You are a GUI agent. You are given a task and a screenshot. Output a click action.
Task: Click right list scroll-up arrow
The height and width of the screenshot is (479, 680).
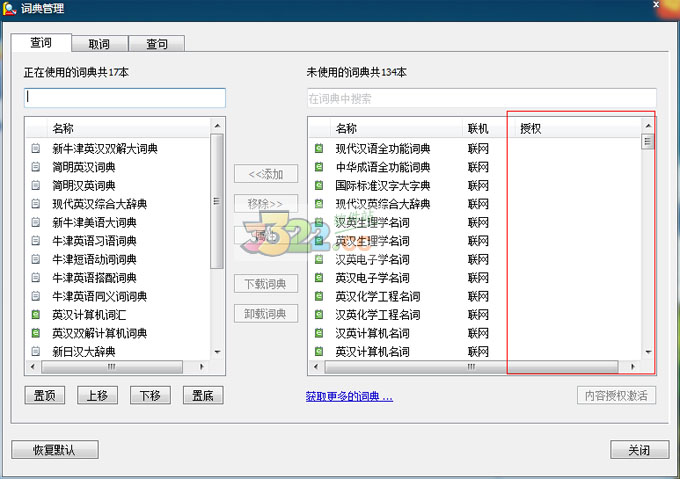tap(648, 126)
